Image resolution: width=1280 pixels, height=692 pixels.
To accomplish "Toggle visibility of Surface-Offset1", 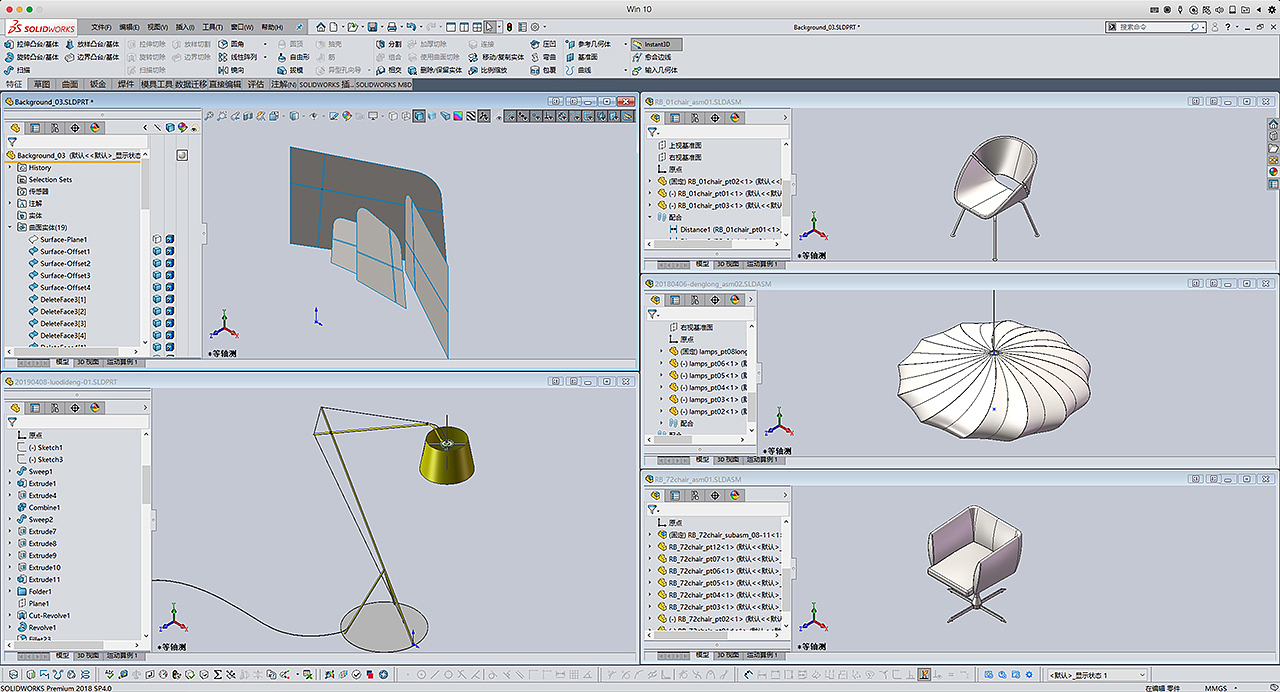I will 157,252.
